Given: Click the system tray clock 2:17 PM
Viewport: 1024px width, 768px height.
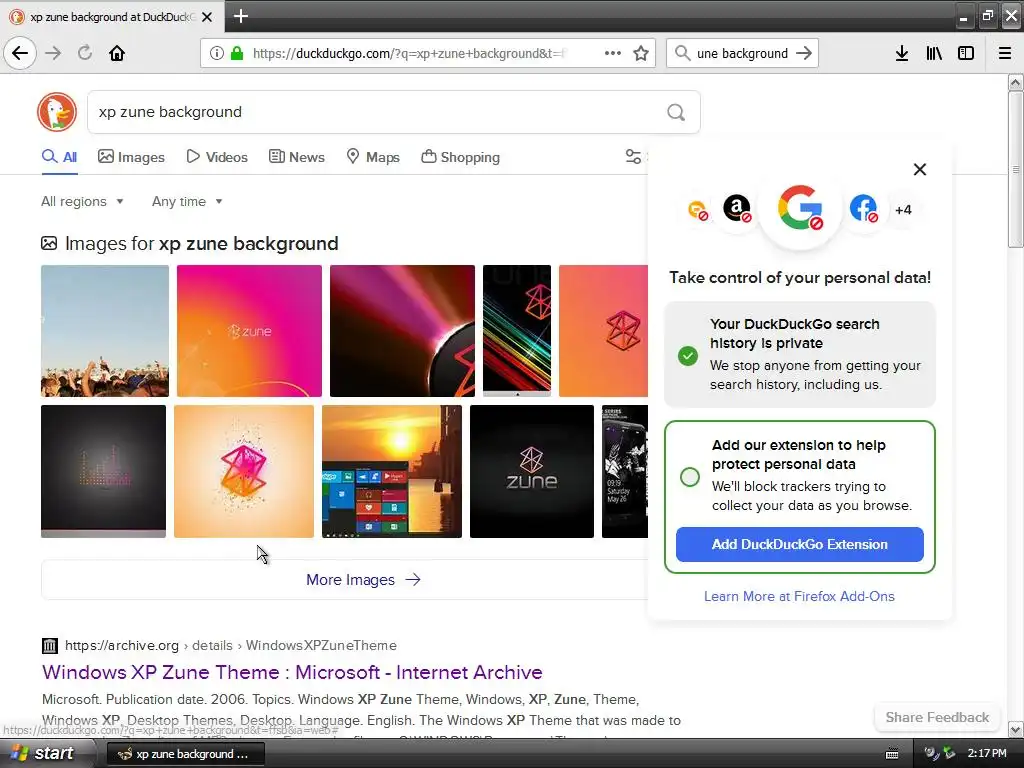Looking at the screenshot, I should click(x=987, y=754).
